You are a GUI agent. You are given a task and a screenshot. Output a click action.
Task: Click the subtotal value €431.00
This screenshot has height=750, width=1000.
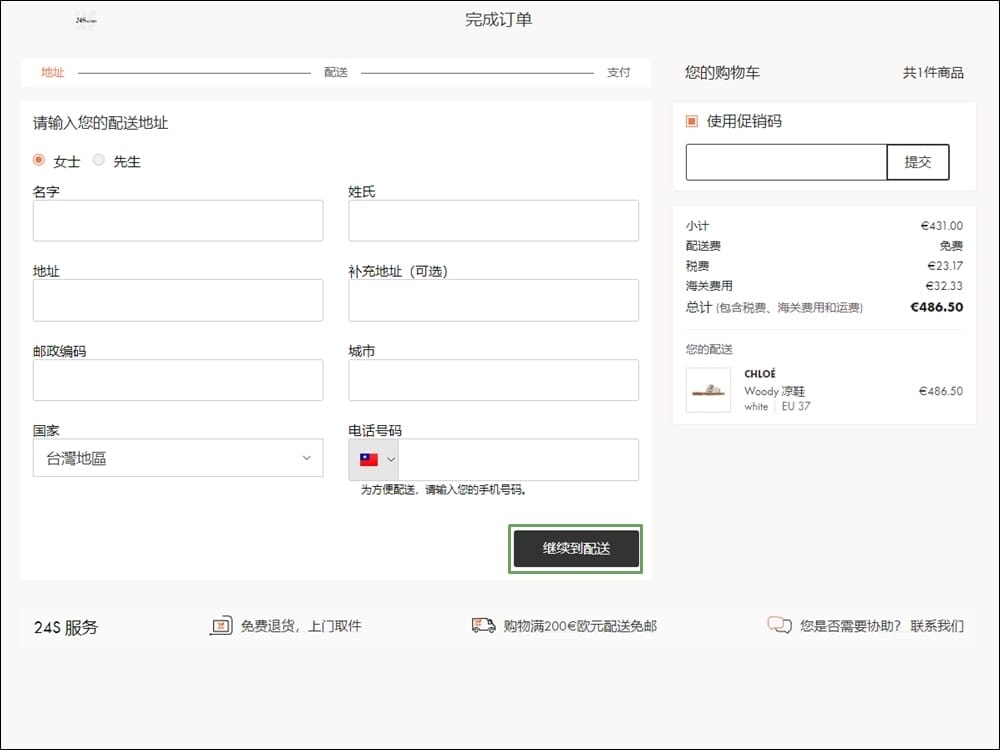pyautogui.click(x=941, y=225)
